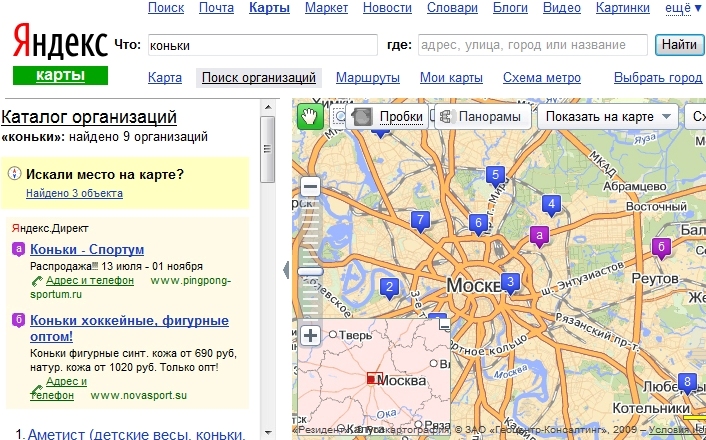Image resolution: width=706 pixels, height=440 pixels.
Task: Click Адрес и телефон link beside www.novasport.su
Action: coord(59,389)
